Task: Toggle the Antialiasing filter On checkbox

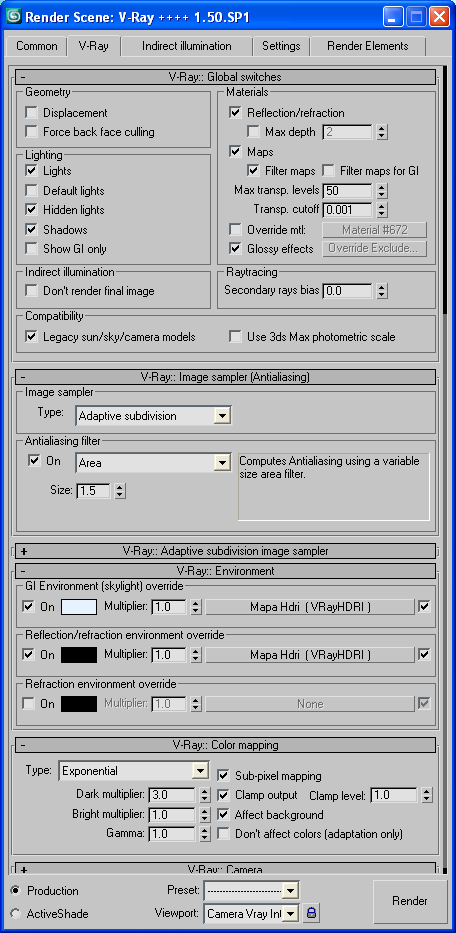Action: (x=34, y=461)
